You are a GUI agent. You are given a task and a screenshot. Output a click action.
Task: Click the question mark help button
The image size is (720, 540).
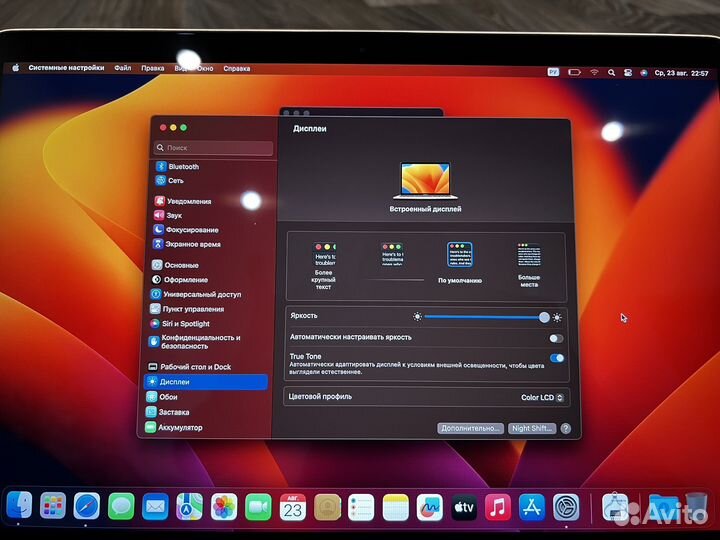coord(566,429)
